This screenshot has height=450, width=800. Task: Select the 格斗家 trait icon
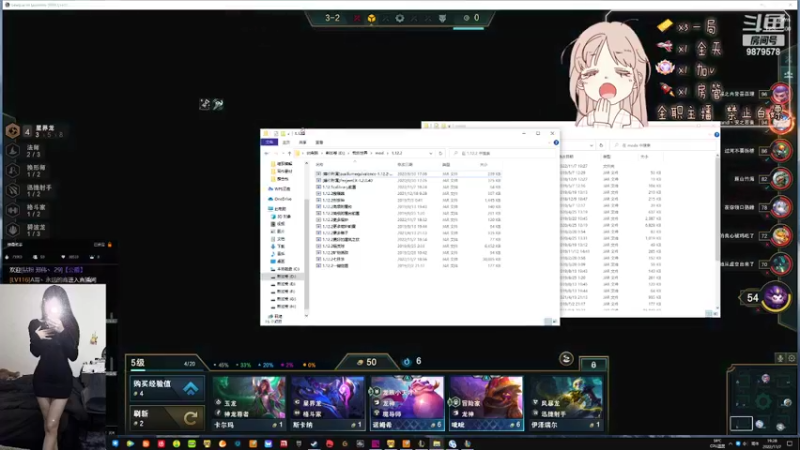pos(13,210)
